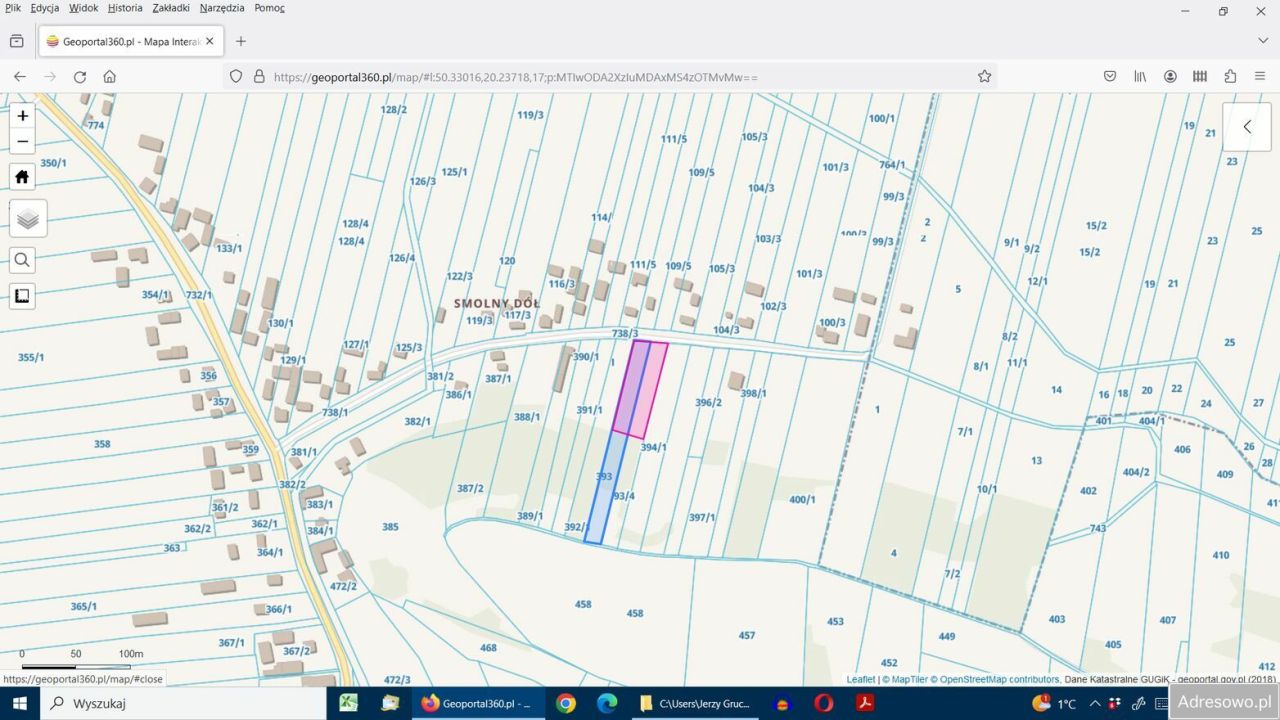Reload the current page
This screenshot has width=1280, height=720.
coord(80,76)
